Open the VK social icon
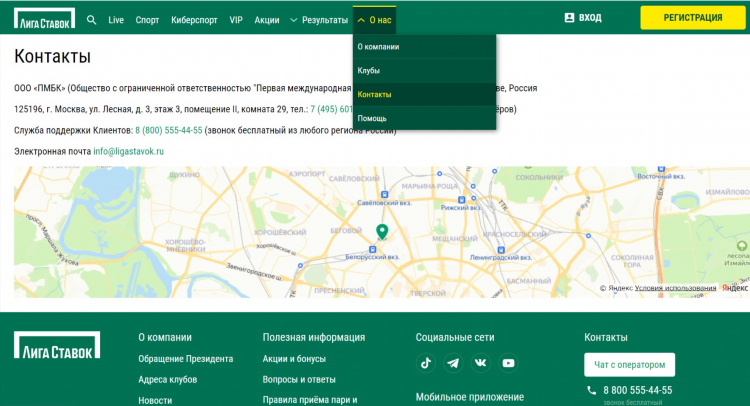Screen dimensions: 750x406 click(x=480, y=363)
